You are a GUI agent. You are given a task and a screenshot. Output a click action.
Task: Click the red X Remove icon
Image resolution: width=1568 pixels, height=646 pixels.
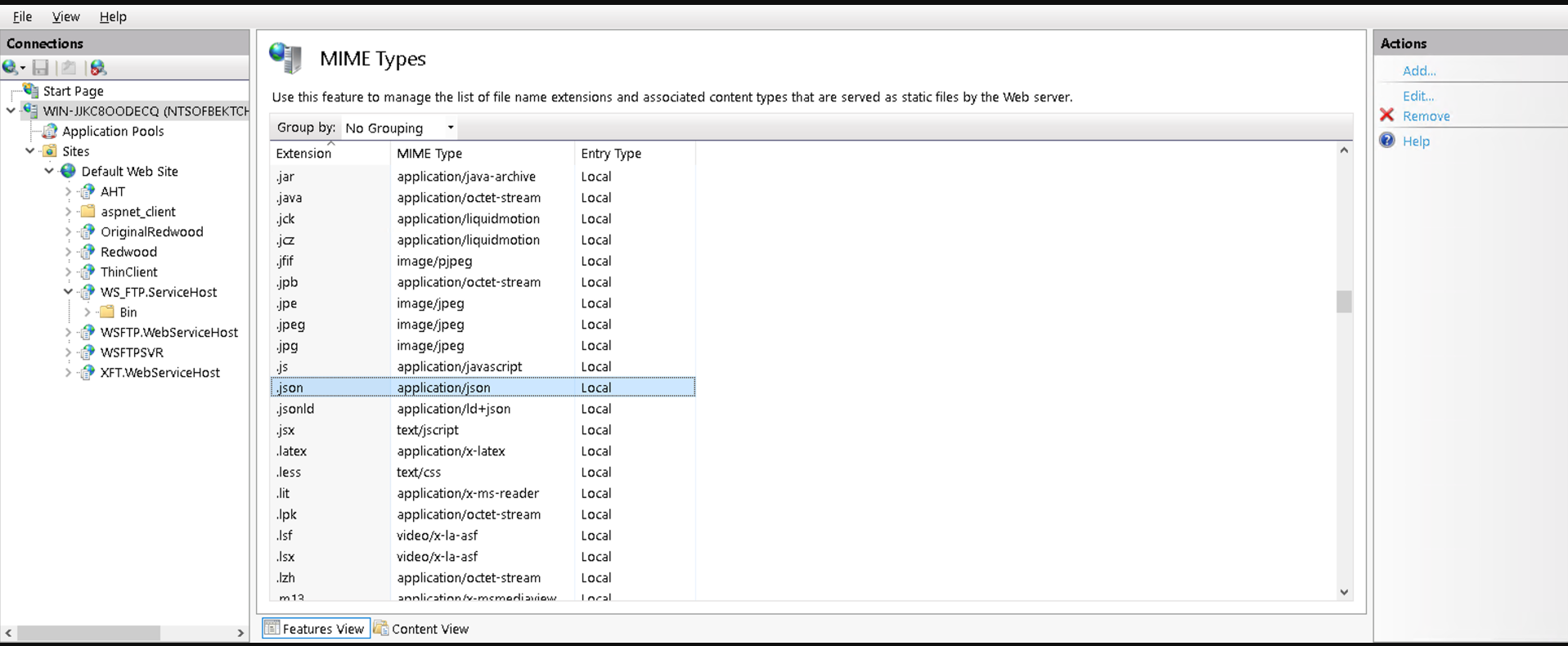click(1387, 115)
